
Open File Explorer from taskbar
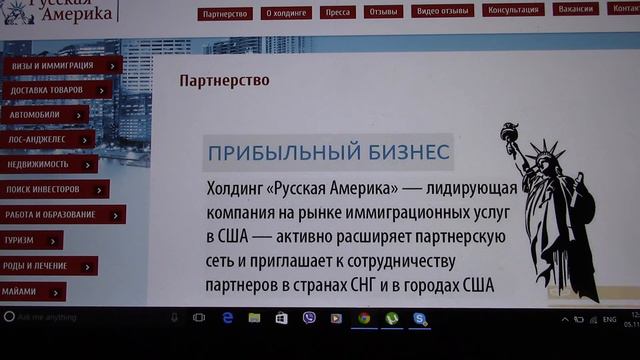[x=254, y=318]
